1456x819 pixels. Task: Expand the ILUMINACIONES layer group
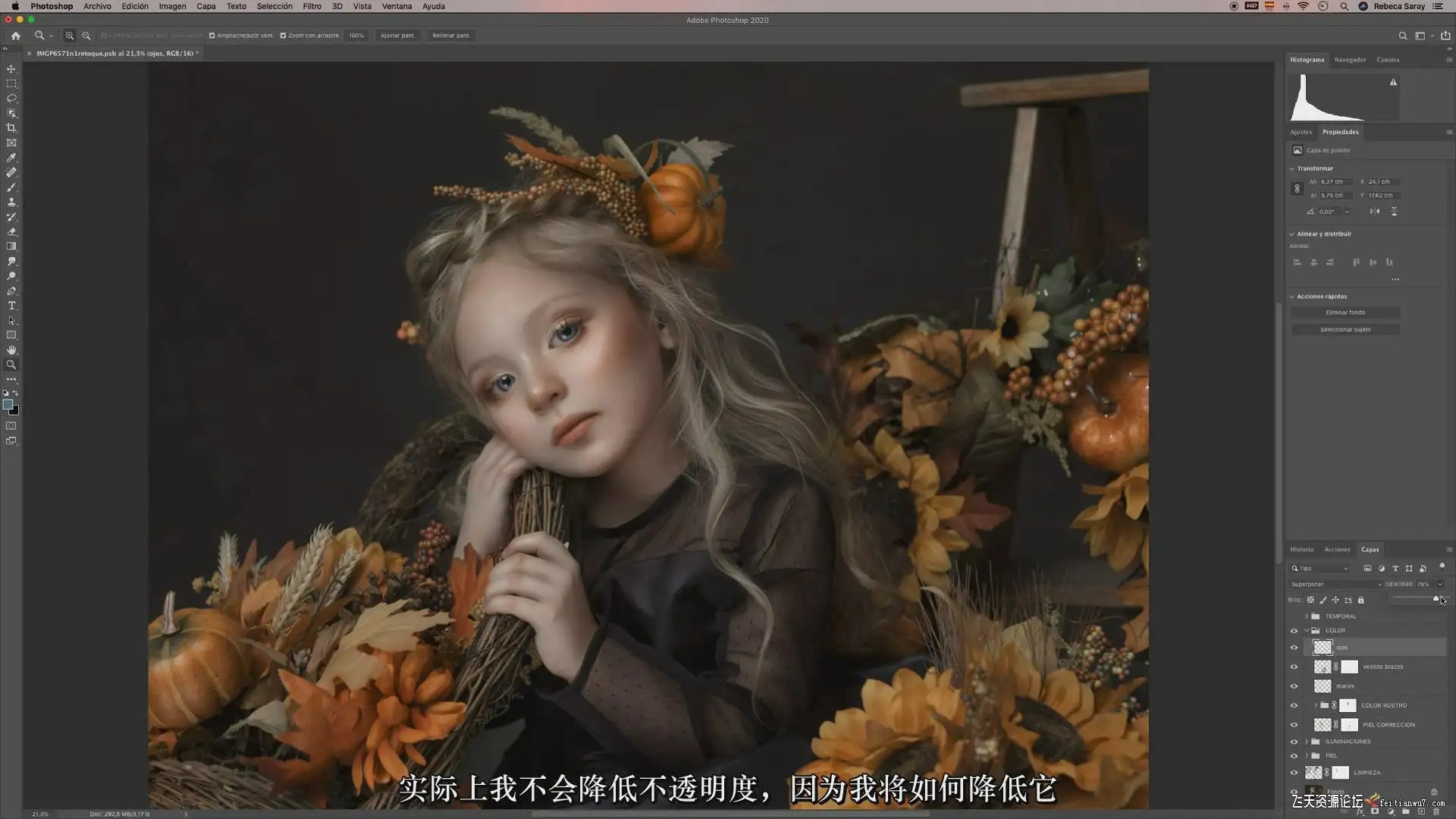coord(1306,742)
